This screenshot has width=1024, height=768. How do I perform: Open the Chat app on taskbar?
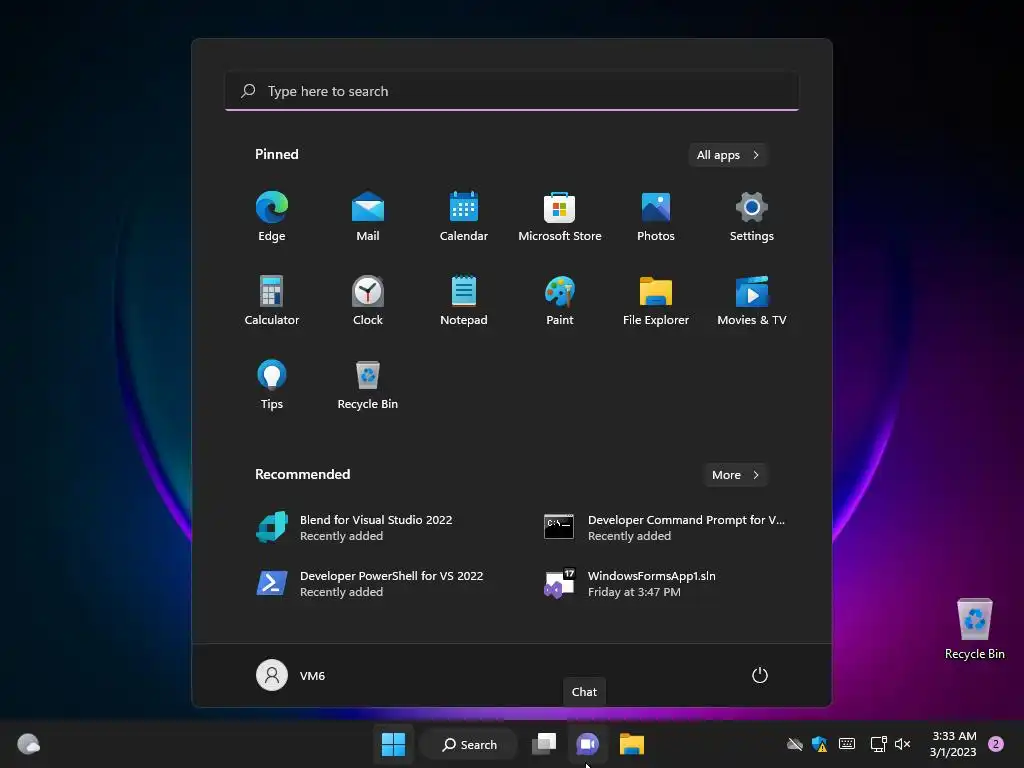click(x=587, y=744)
